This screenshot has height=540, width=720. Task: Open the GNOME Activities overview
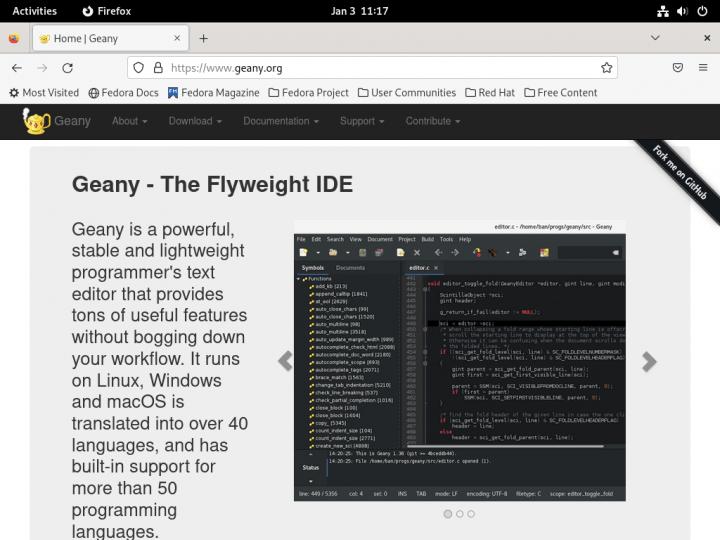point(34,11)
